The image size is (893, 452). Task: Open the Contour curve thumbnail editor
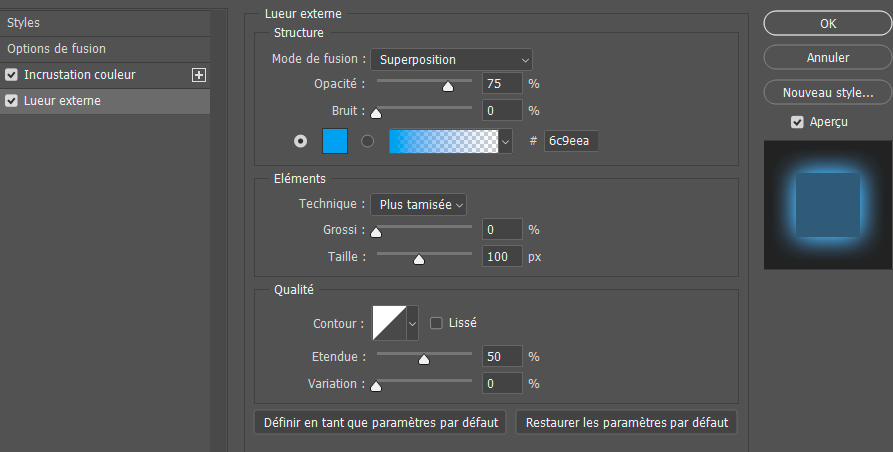pos(388,323)
